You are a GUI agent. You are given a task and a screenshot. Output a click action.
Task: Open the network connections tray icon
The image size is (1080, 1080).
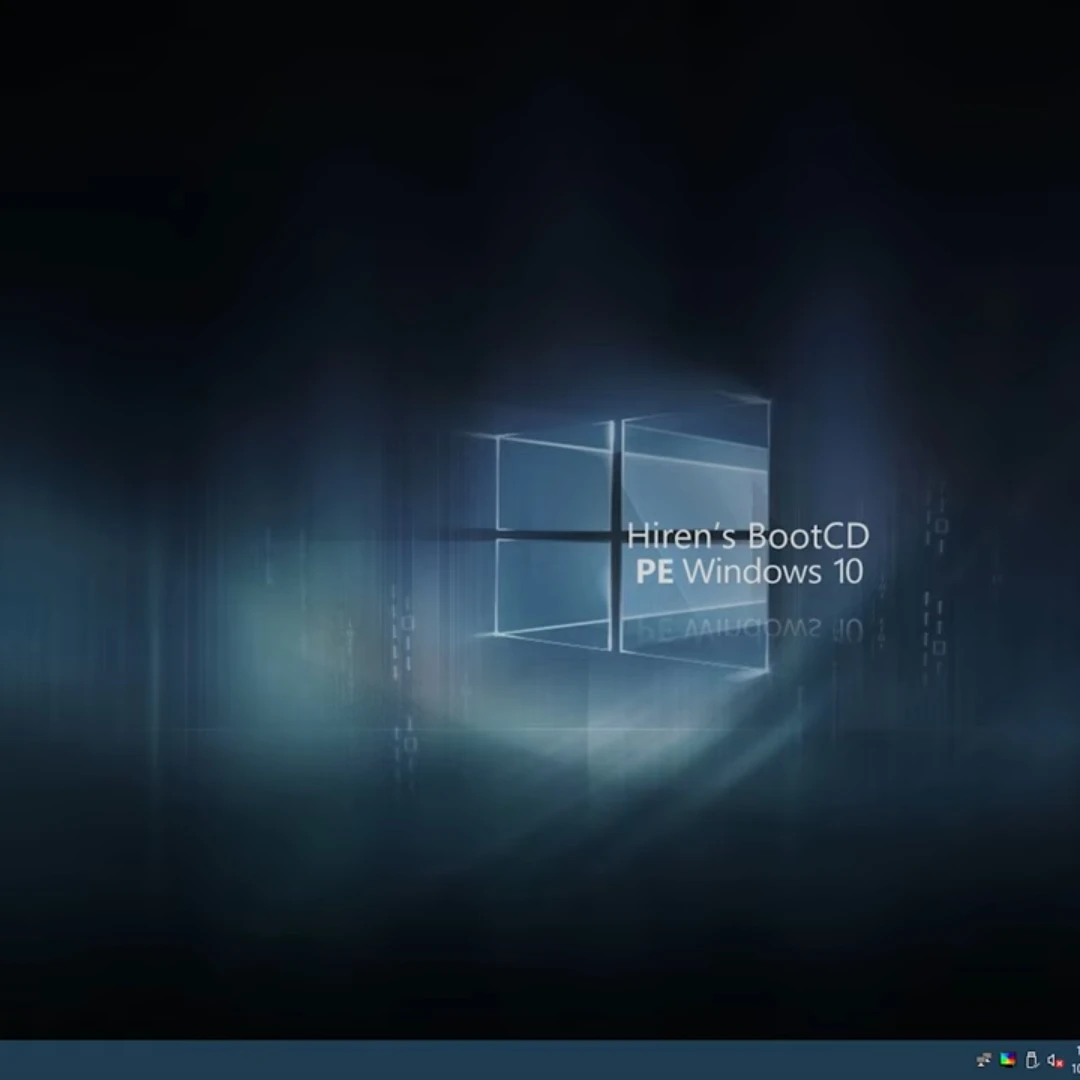[984, 1060]
